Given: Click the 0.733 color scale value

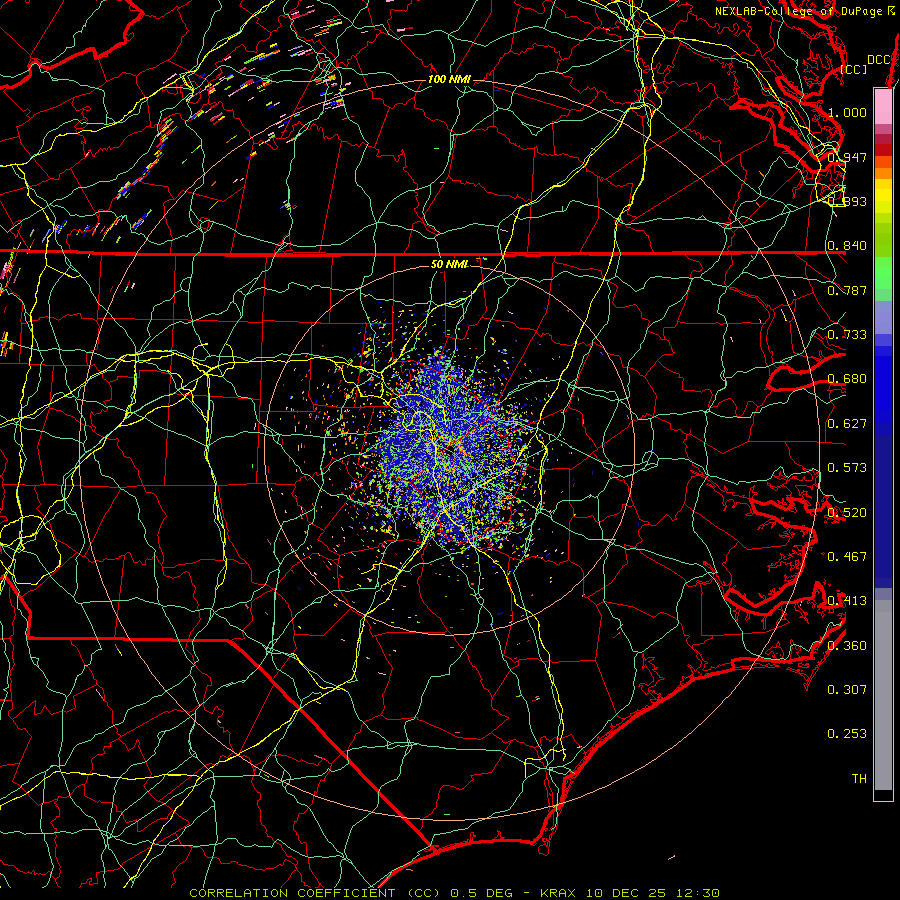Looking at the screenshot, I should (847, 335).
